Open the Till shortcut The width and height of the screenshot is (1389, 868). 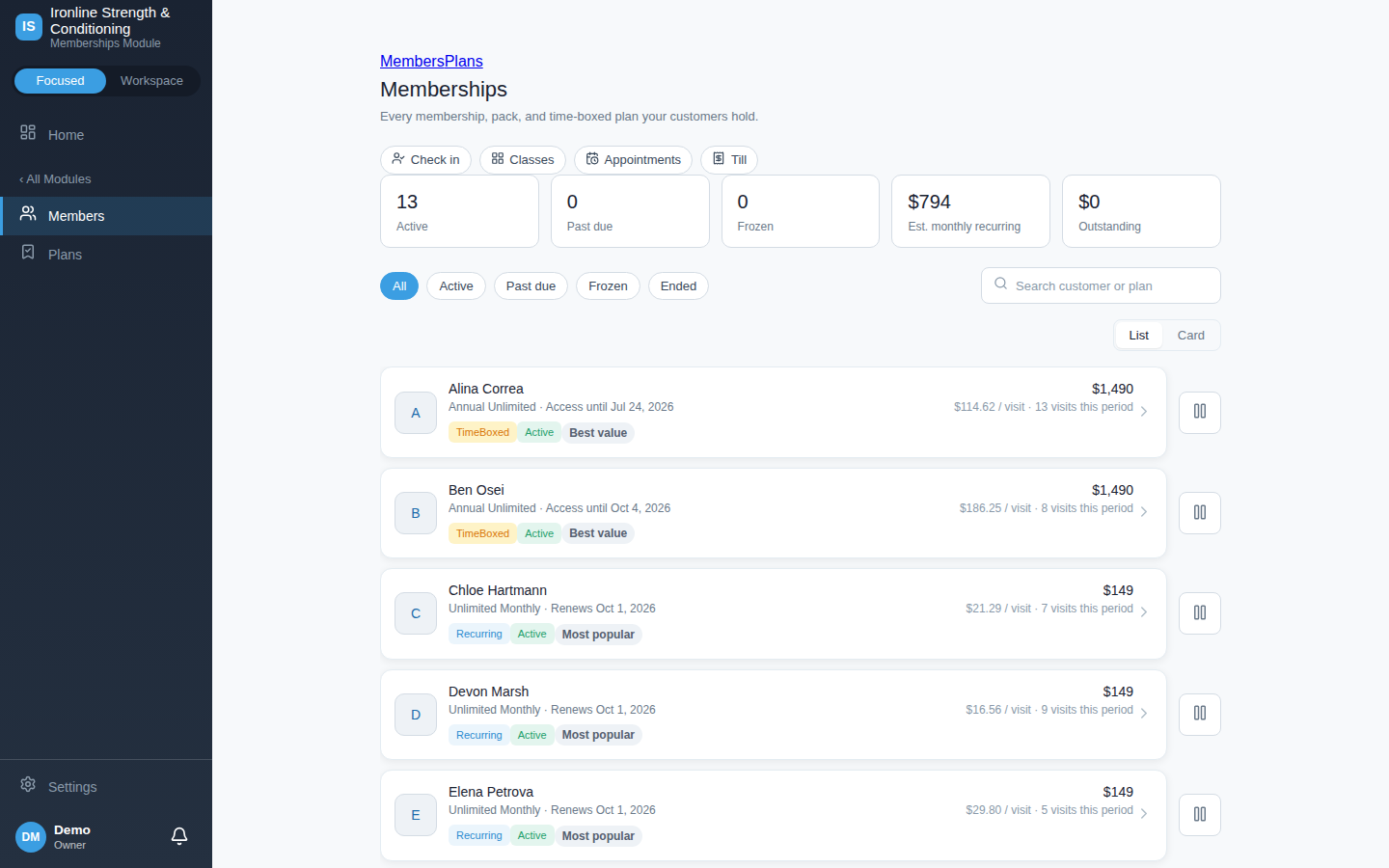click(x=729, y=160)
